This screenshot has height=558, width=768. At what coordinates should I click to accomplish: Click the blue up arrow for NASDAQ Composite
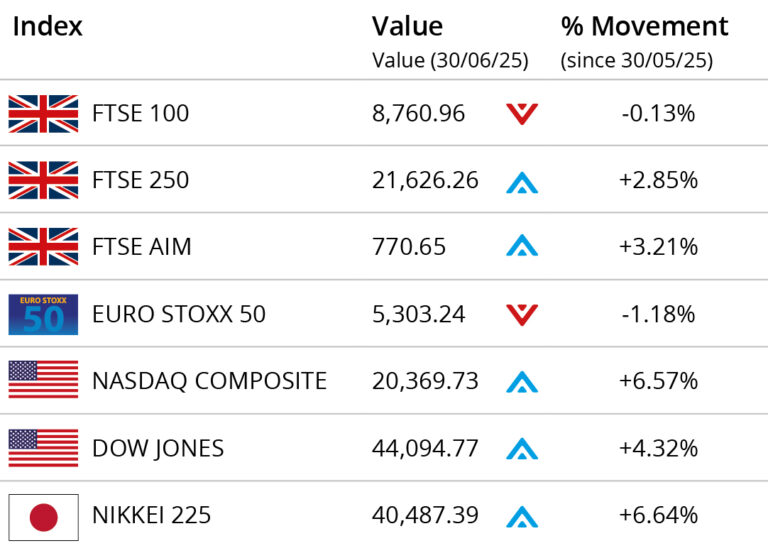522,382
